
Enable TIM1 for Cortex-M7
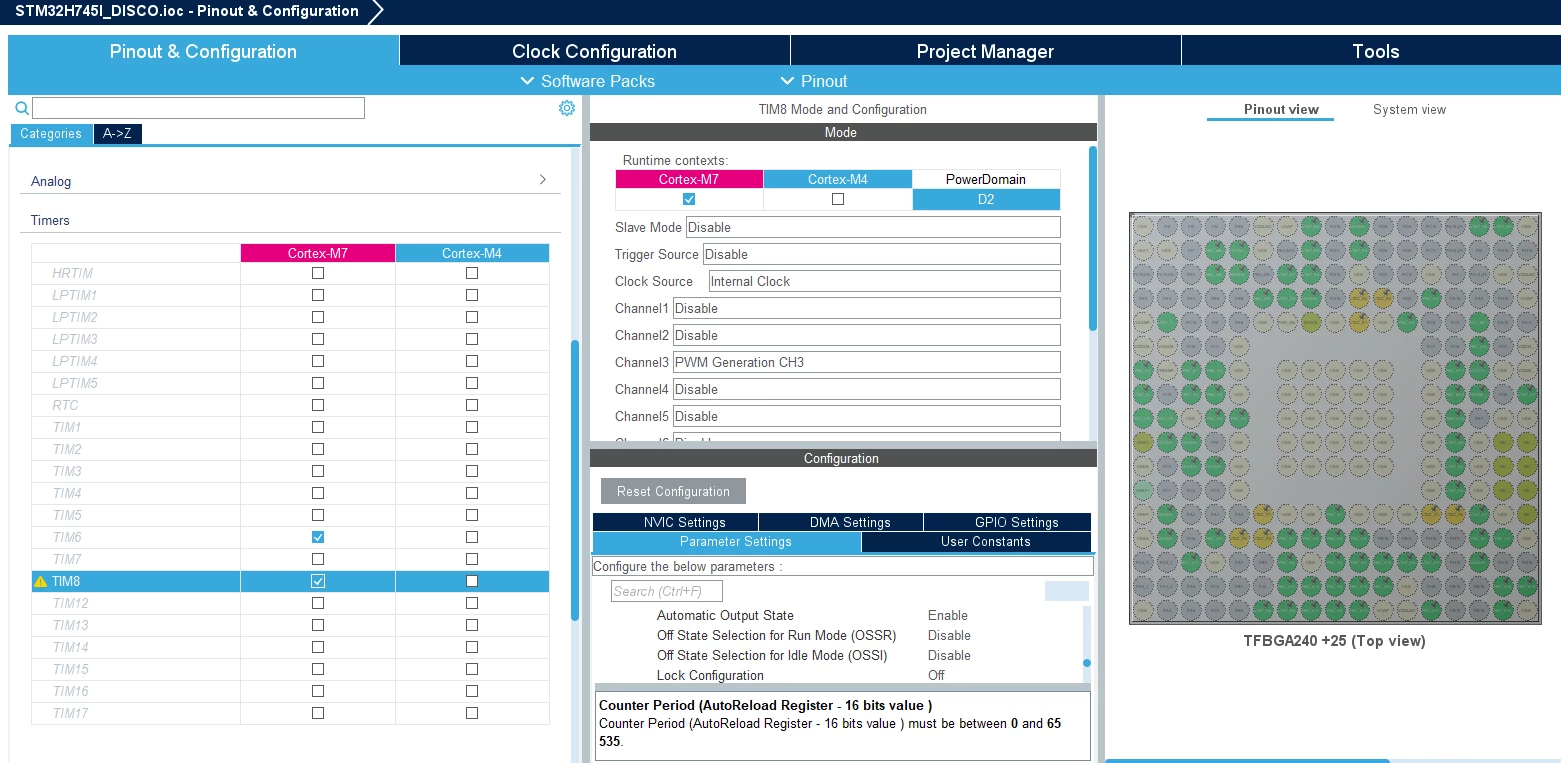click(x=318, y=427)
